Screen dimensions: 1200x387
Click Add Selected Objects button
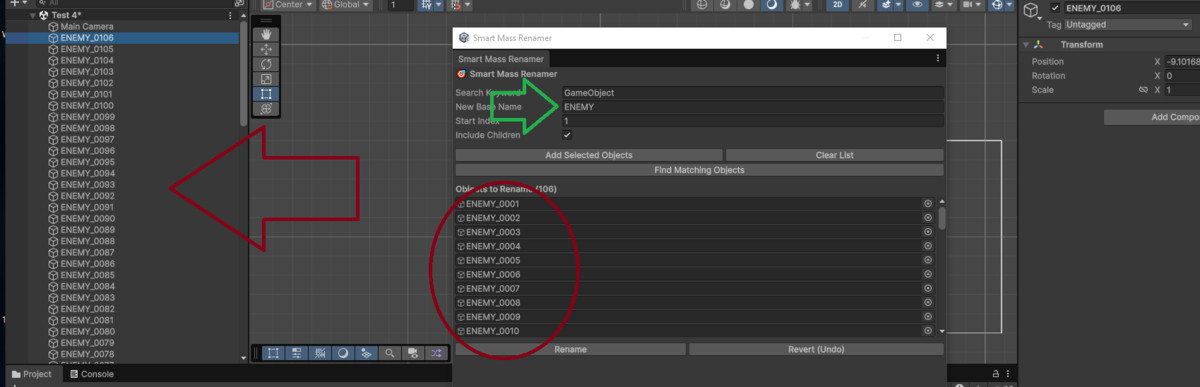click(588, 155)
